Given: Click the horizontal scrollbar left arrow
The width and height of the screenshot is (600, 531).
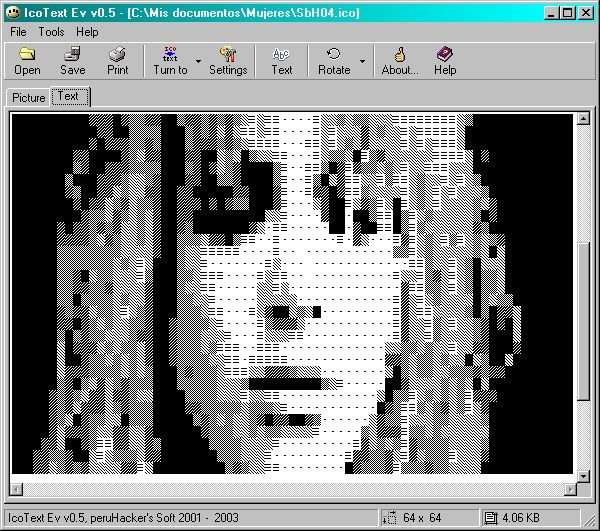Looking at the screenshot, I should (16, 489).
